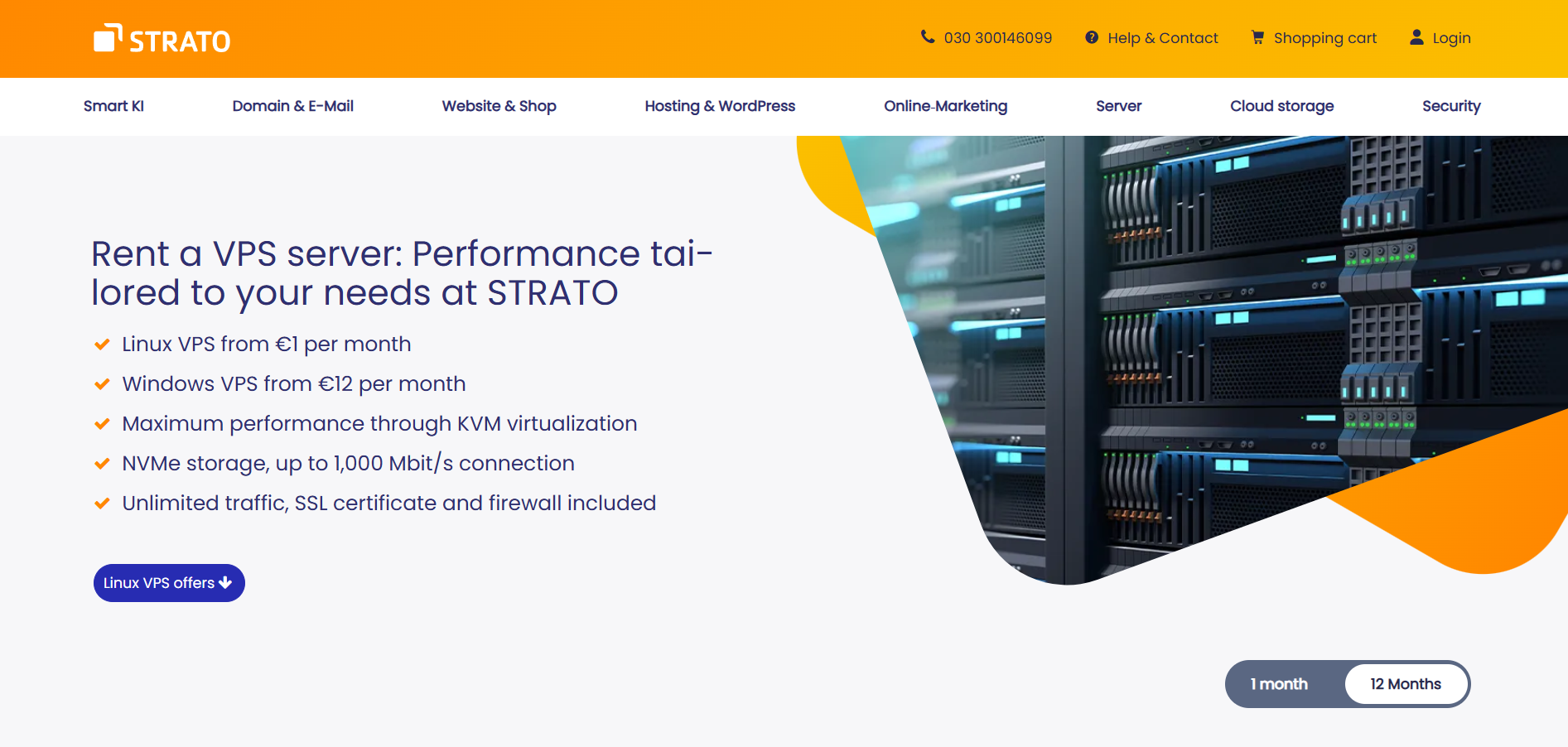Open the Security menu item
The image size is (1568, 747).
coord(1451,106)
